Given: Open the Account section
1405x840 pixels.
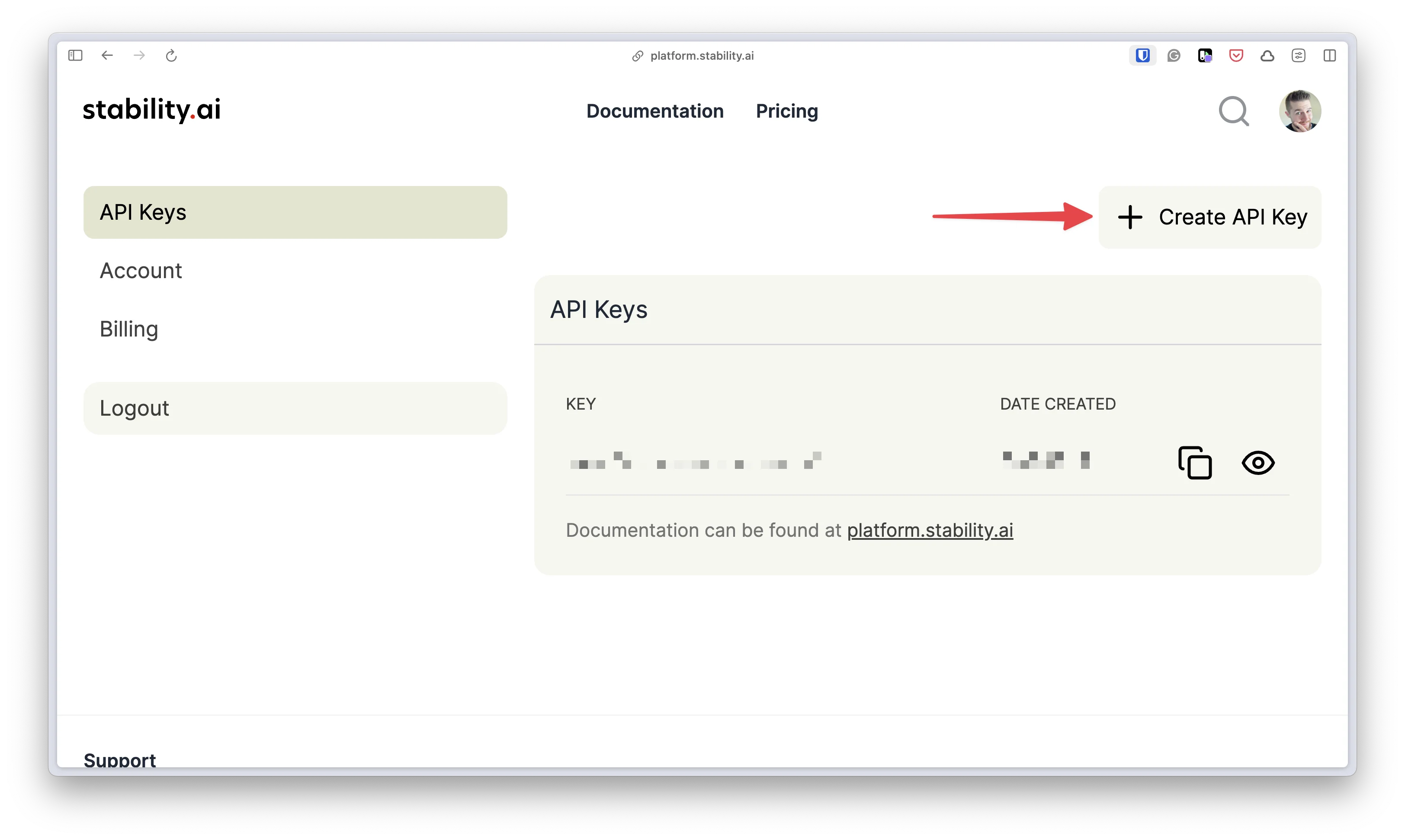Looking at the screenshot, I should pos(141,271).
